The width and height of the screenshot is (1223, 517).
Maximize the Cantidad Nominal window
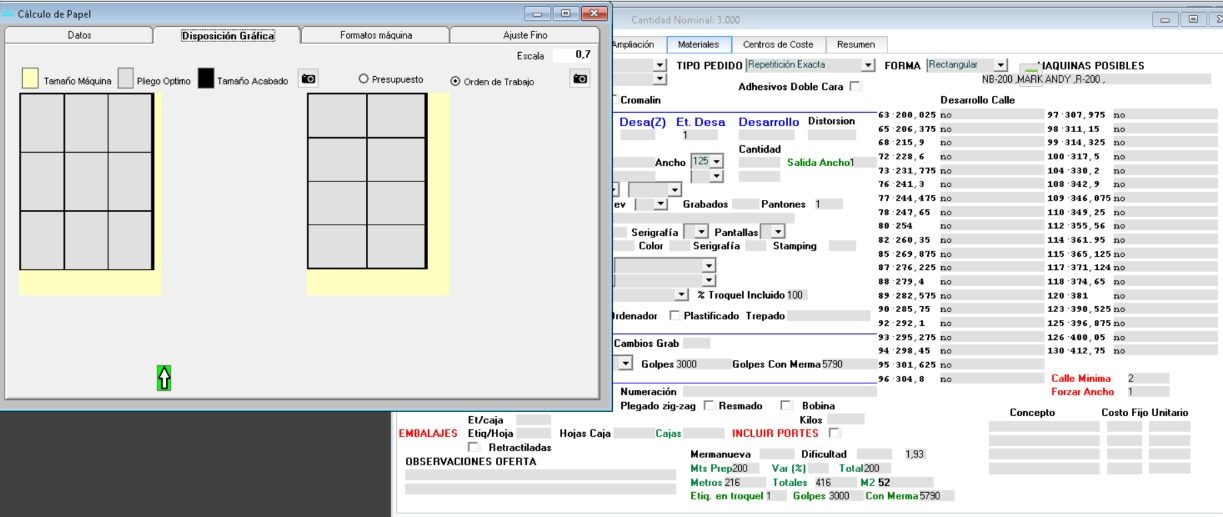tap(1193, 20)
